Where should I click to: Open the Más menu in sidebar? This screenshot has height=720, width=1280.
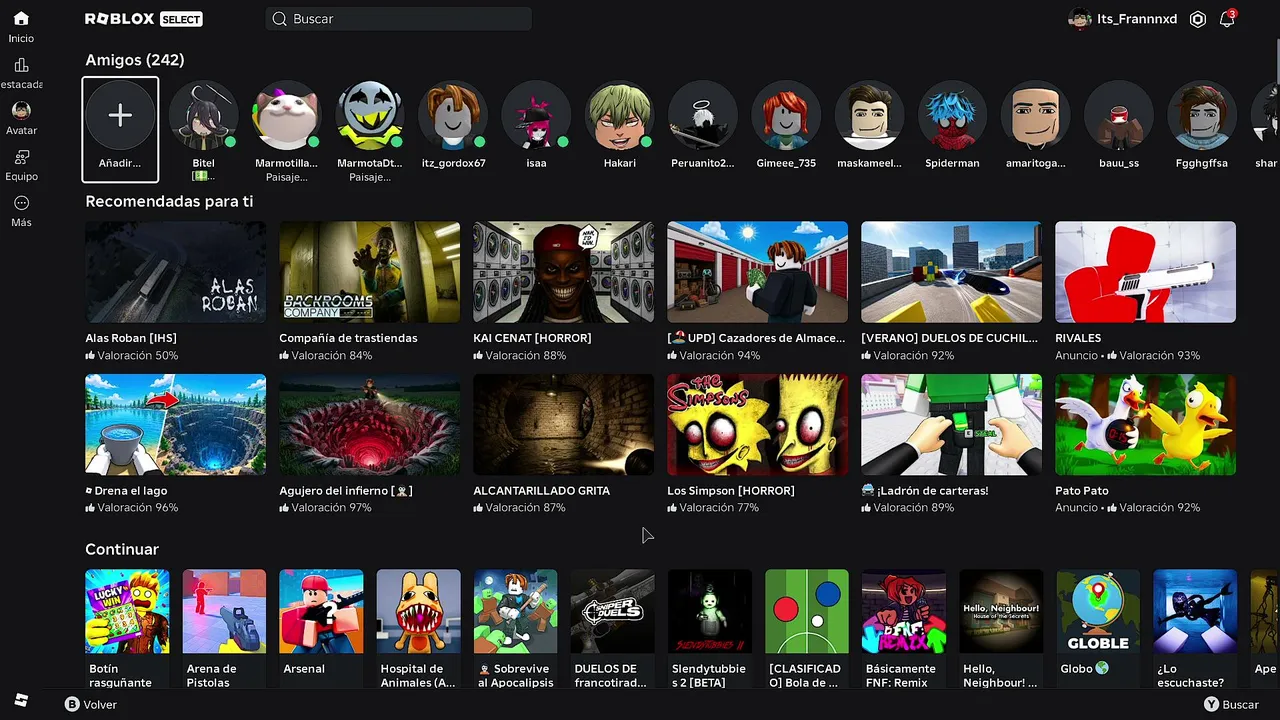coord(21,211)
